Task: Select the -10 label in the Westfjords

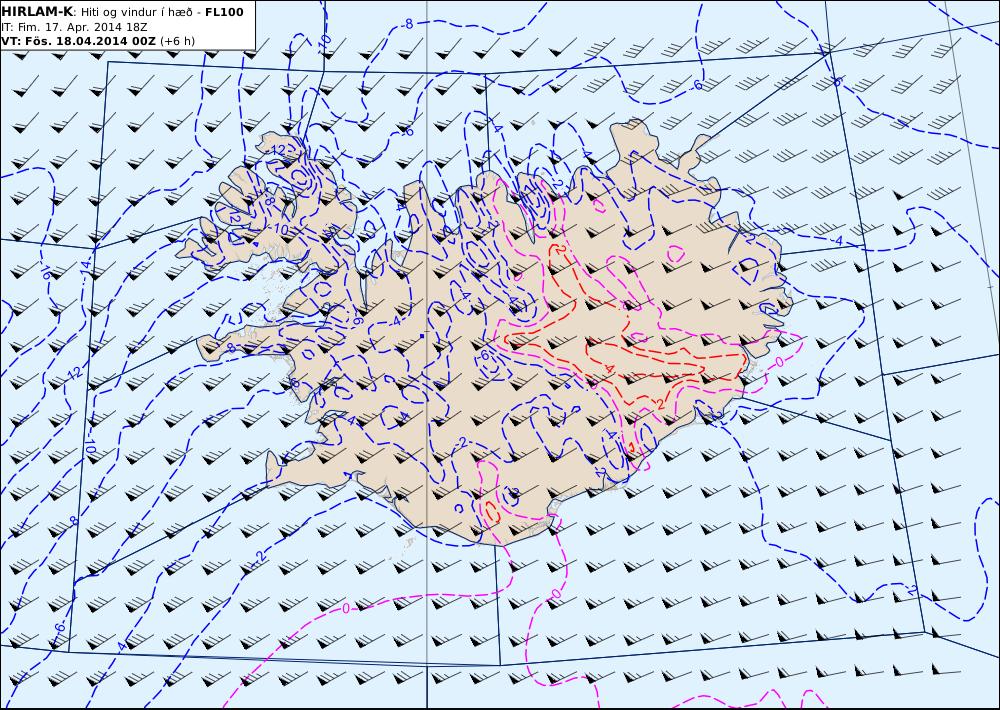Action: click(x=281, y=229)
